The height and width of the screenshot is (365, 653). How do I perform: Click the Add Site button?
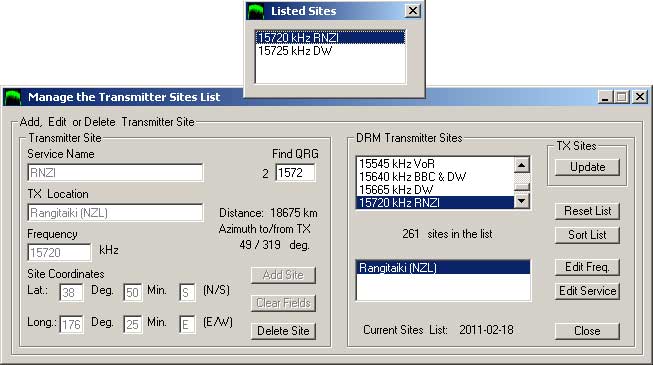coord(283,275)
